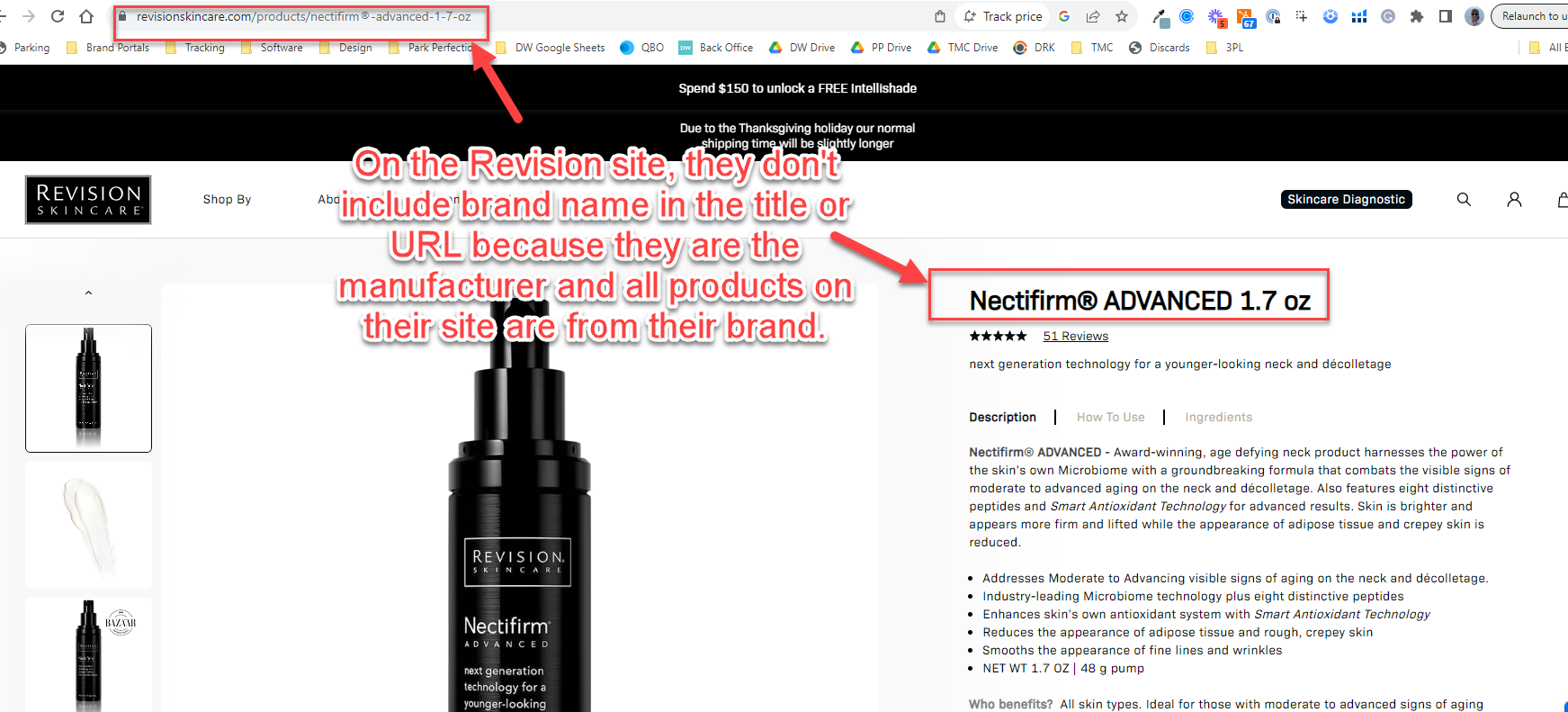Switch to the Description tab
1568x712 pixels.
click(x=1002, y=418)
